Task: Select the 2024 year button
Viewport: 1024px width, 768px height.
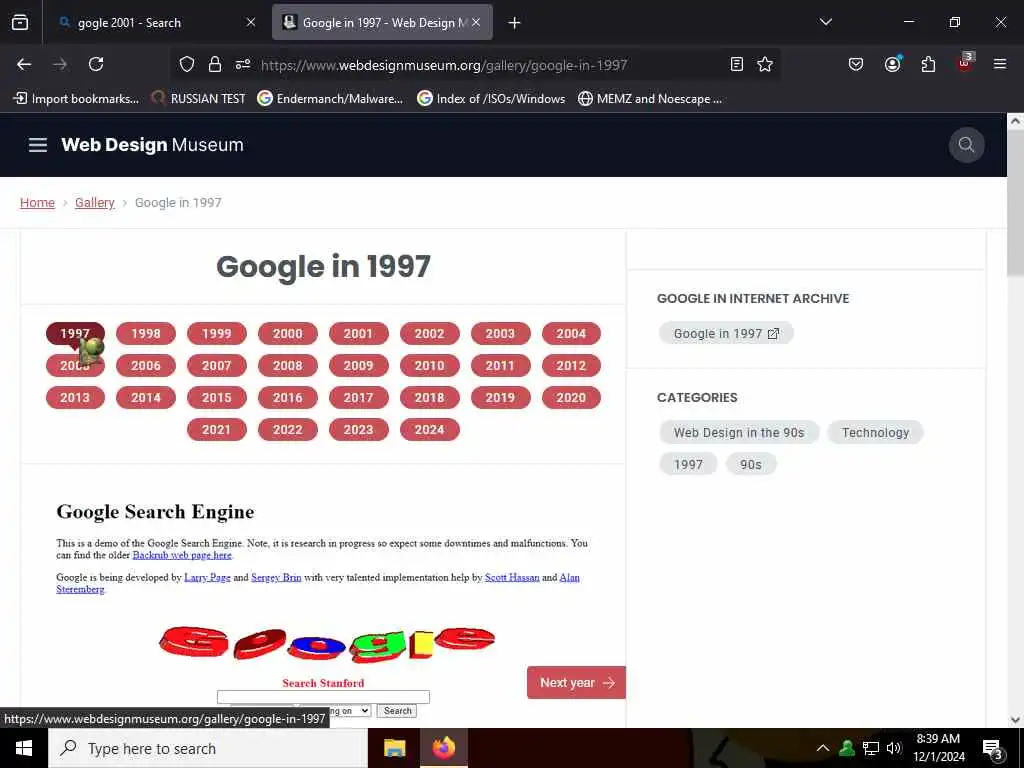Action: pos(429,430)
